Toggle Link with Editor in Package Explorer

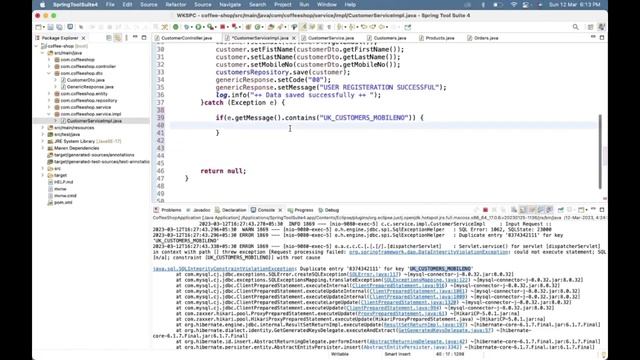(x=117, y=38)
